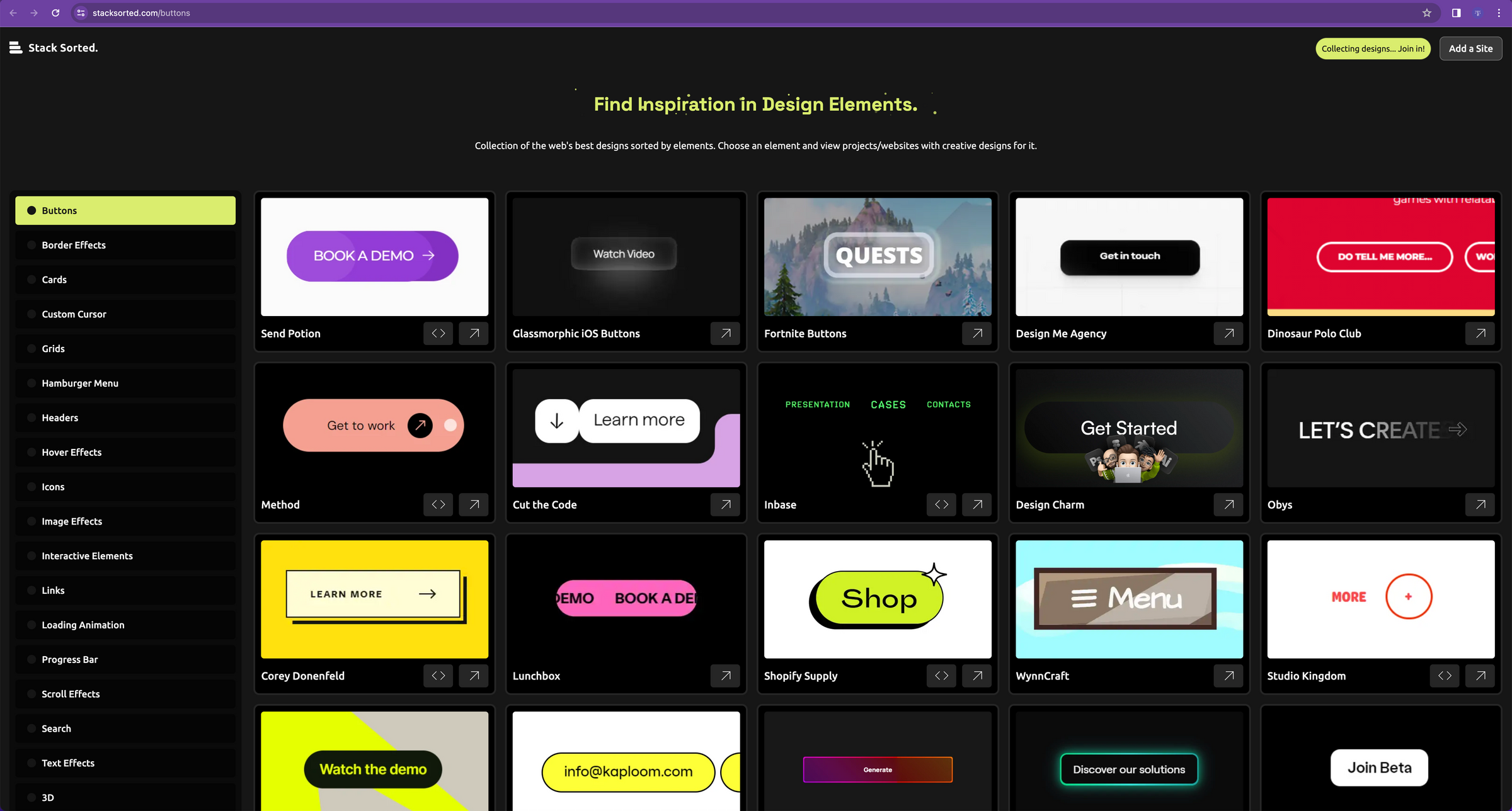Click the Stack Sorted hamburger logo

coord(15,47)
